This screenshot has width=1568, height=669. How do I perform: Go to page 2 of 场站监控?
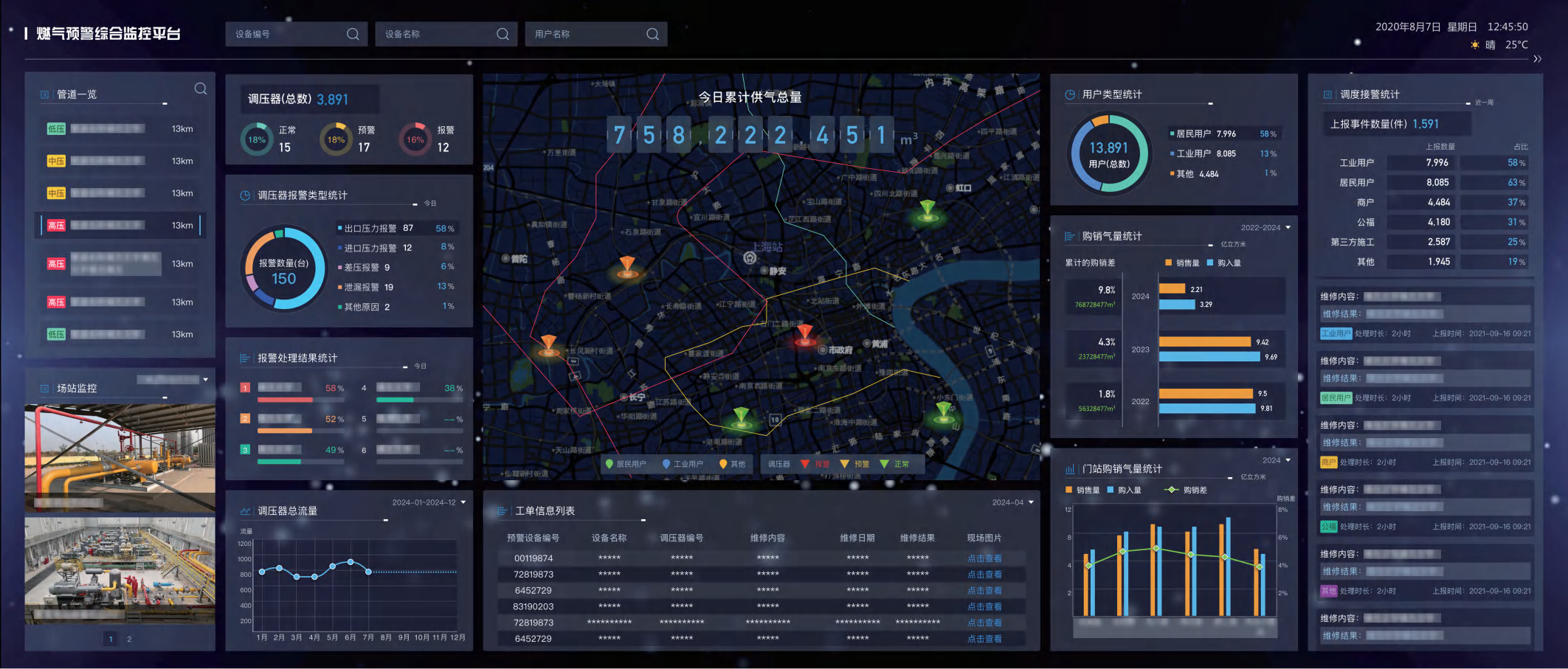coord(129,639)
